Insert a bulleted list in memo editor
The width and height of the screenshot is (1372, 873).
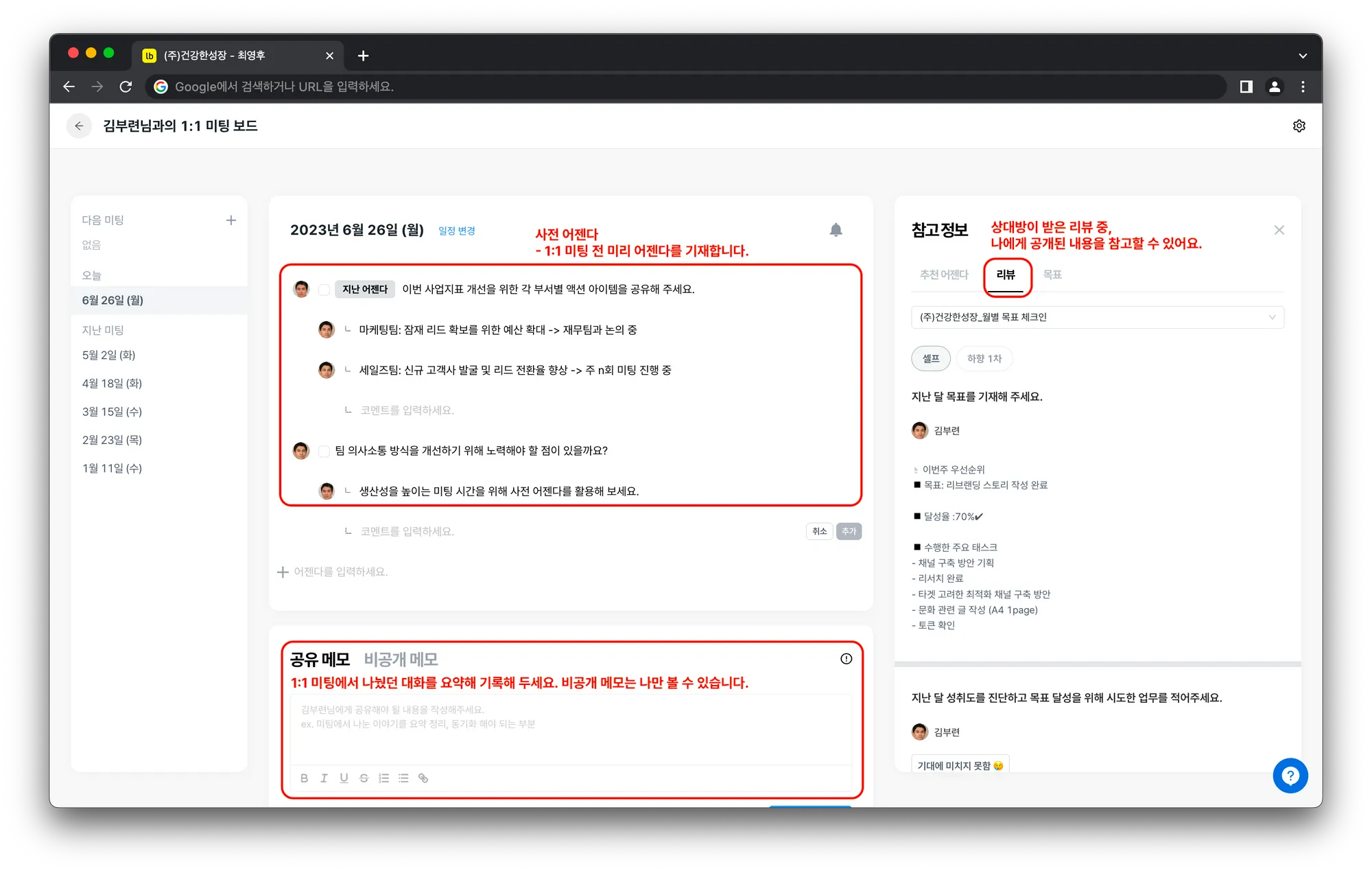pos(403,778)
